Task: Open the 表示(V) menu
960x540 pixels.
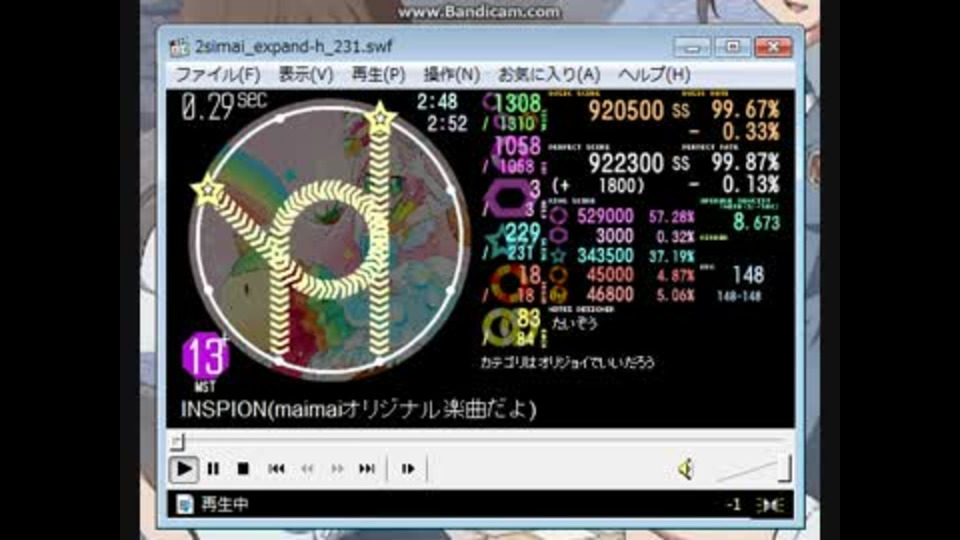Action: (x=306, y=75)
